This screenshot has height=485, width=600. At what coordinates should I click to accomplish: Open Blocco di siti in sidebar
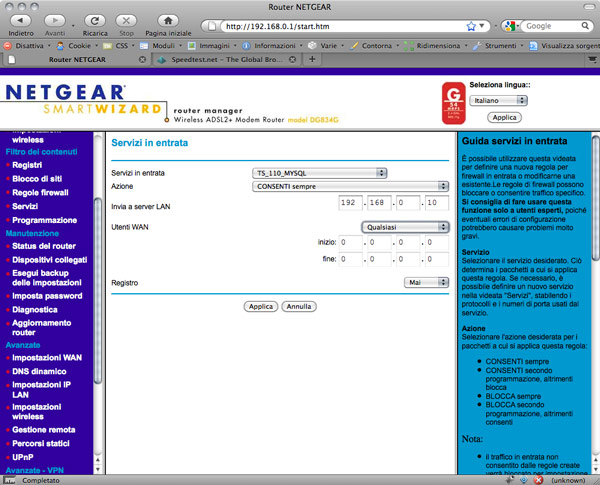[x=37, y=179]
